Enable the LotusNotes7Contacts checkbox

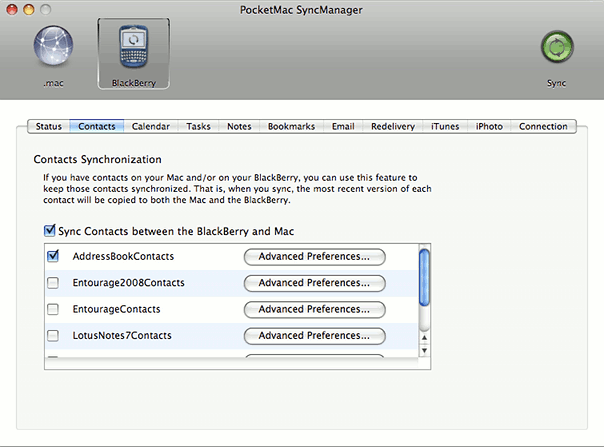click(x=53, y=335)
